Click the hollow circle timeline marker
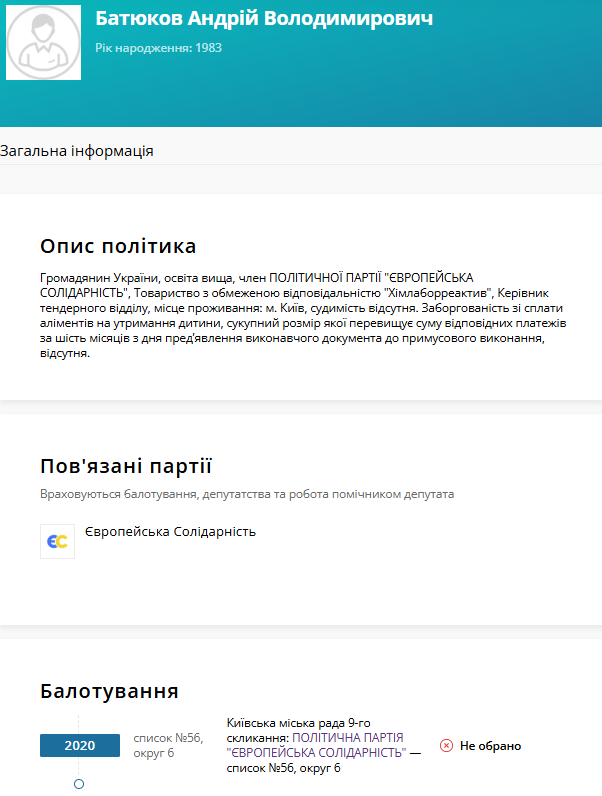This screenshot has width=602, height=796. [x=79, y=784]
